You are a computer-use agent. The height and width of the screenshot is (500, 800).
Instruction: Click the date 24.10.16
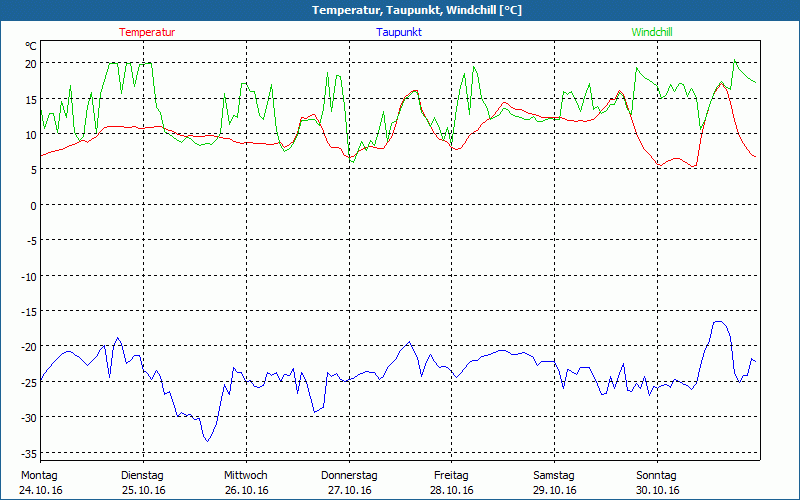coord(41,490)
